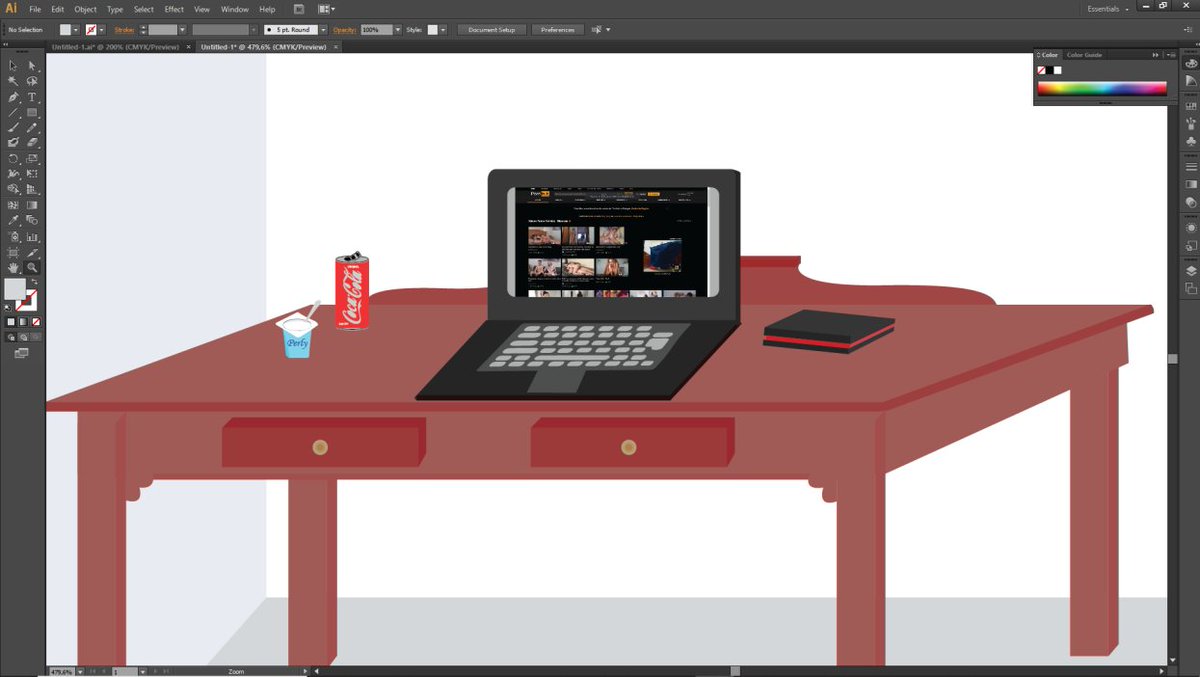The image size is (1200, 677).
Task: Select the Eraser tool
Action: (32, 143)
